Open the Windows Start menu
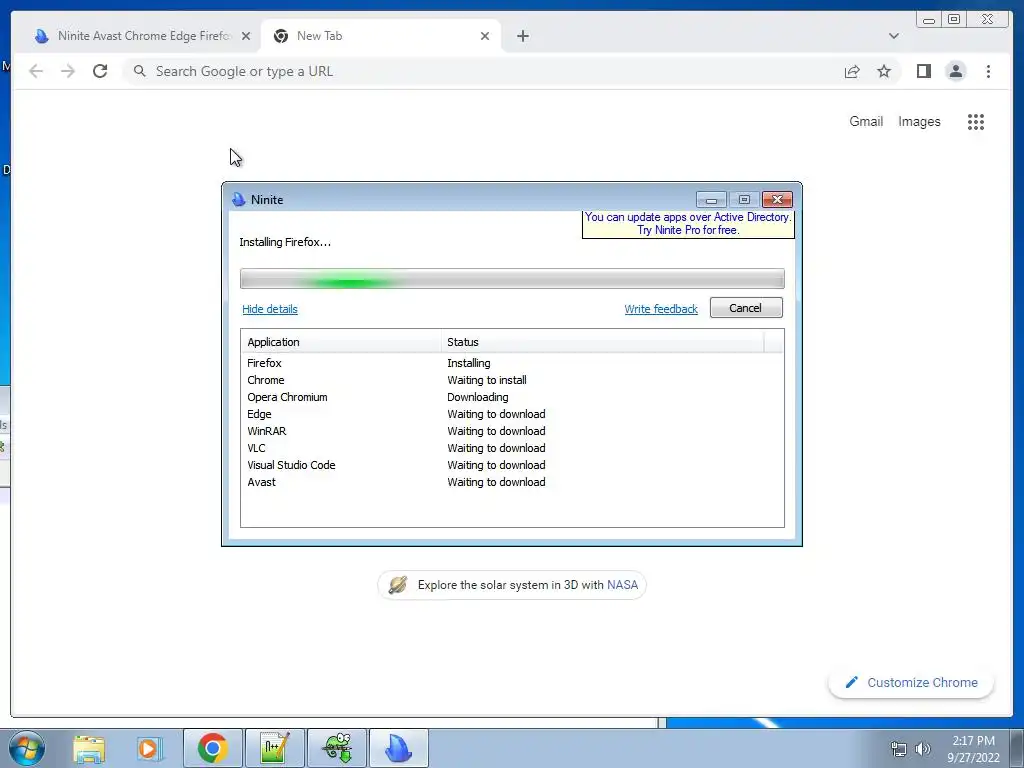This screenshot has width=1024, height=768. pos(27,748)
